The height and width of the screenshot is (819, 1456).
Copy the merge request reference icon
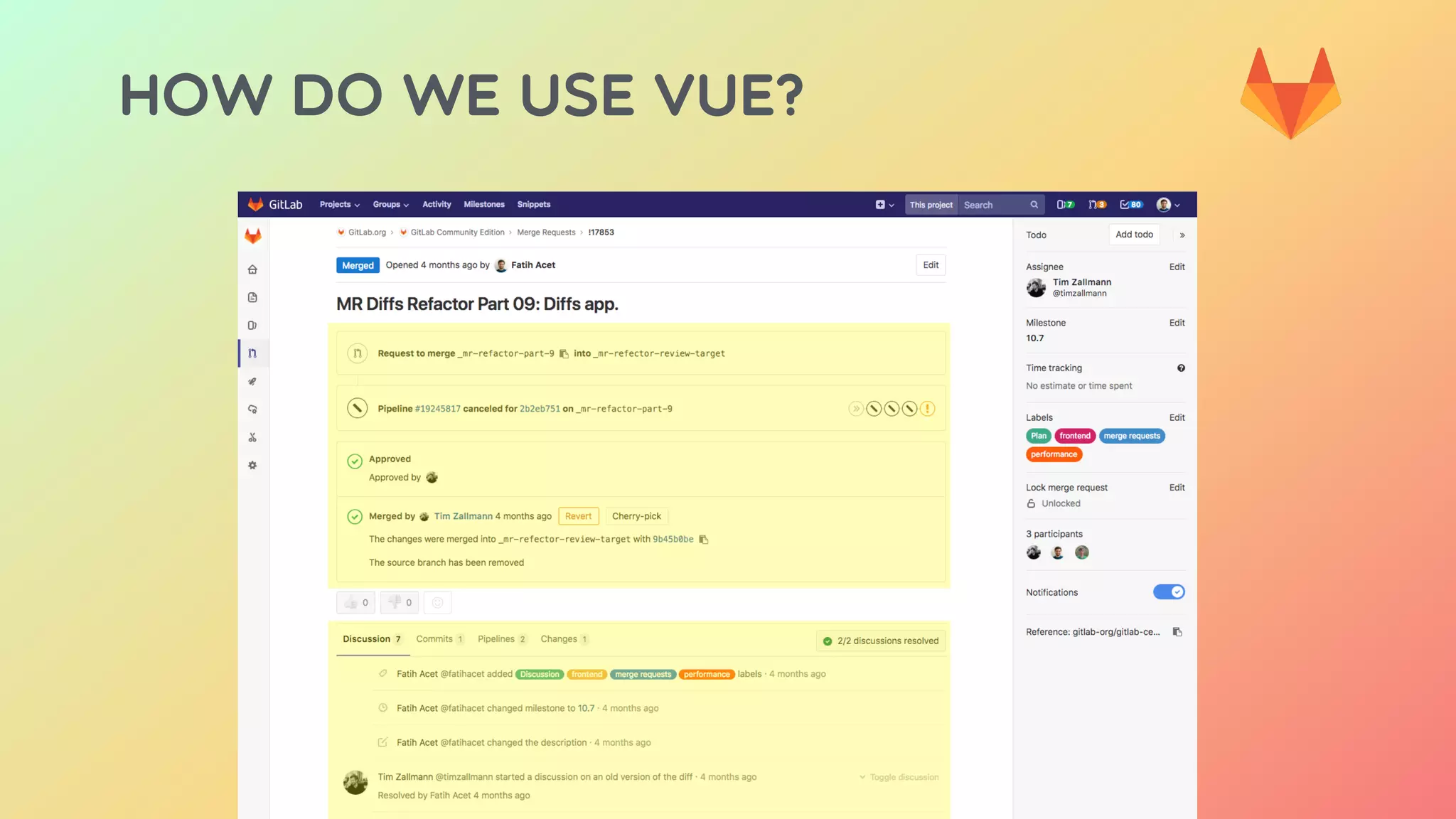pyautogui.click(x=1177, y=632)
